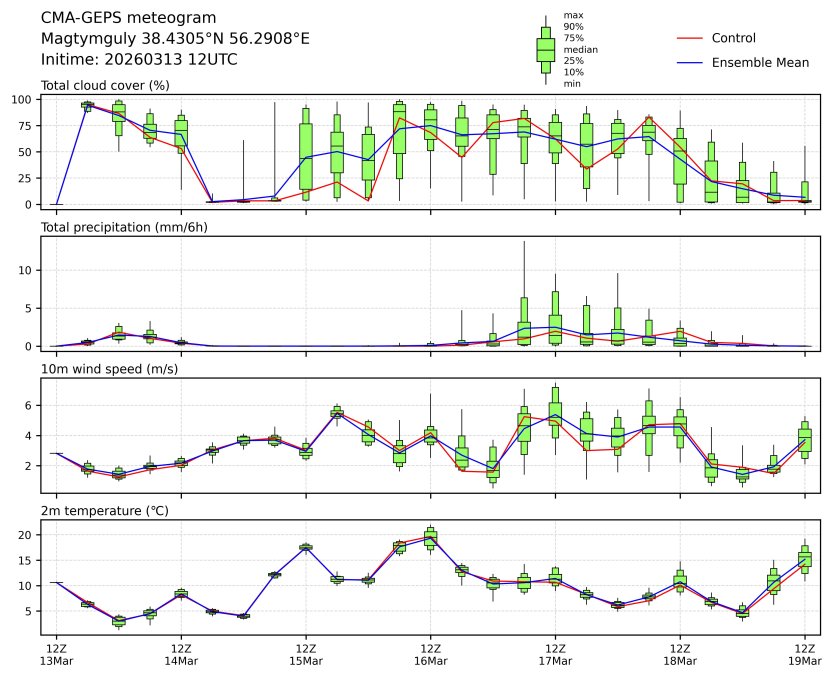Click the 12Z 13Mar time axis label
The height and width of the screenshot is (678, 833).
point(56,655)
